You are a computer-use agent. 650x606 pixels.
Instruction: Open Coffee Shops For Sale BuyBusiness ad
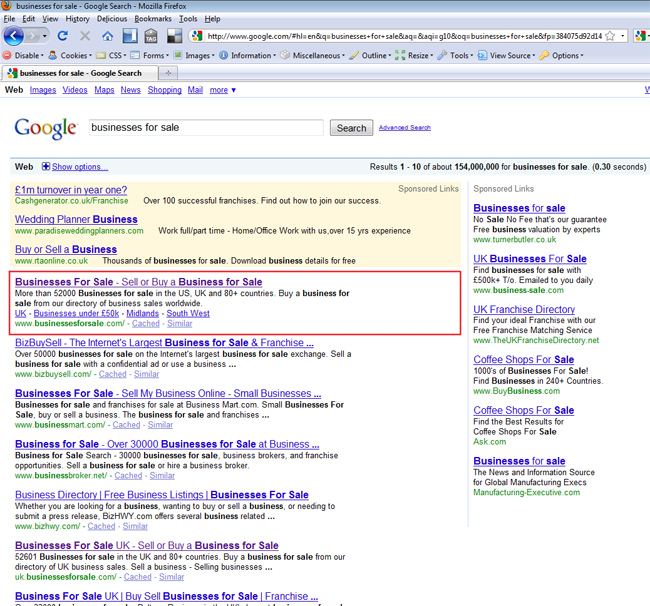524,359
